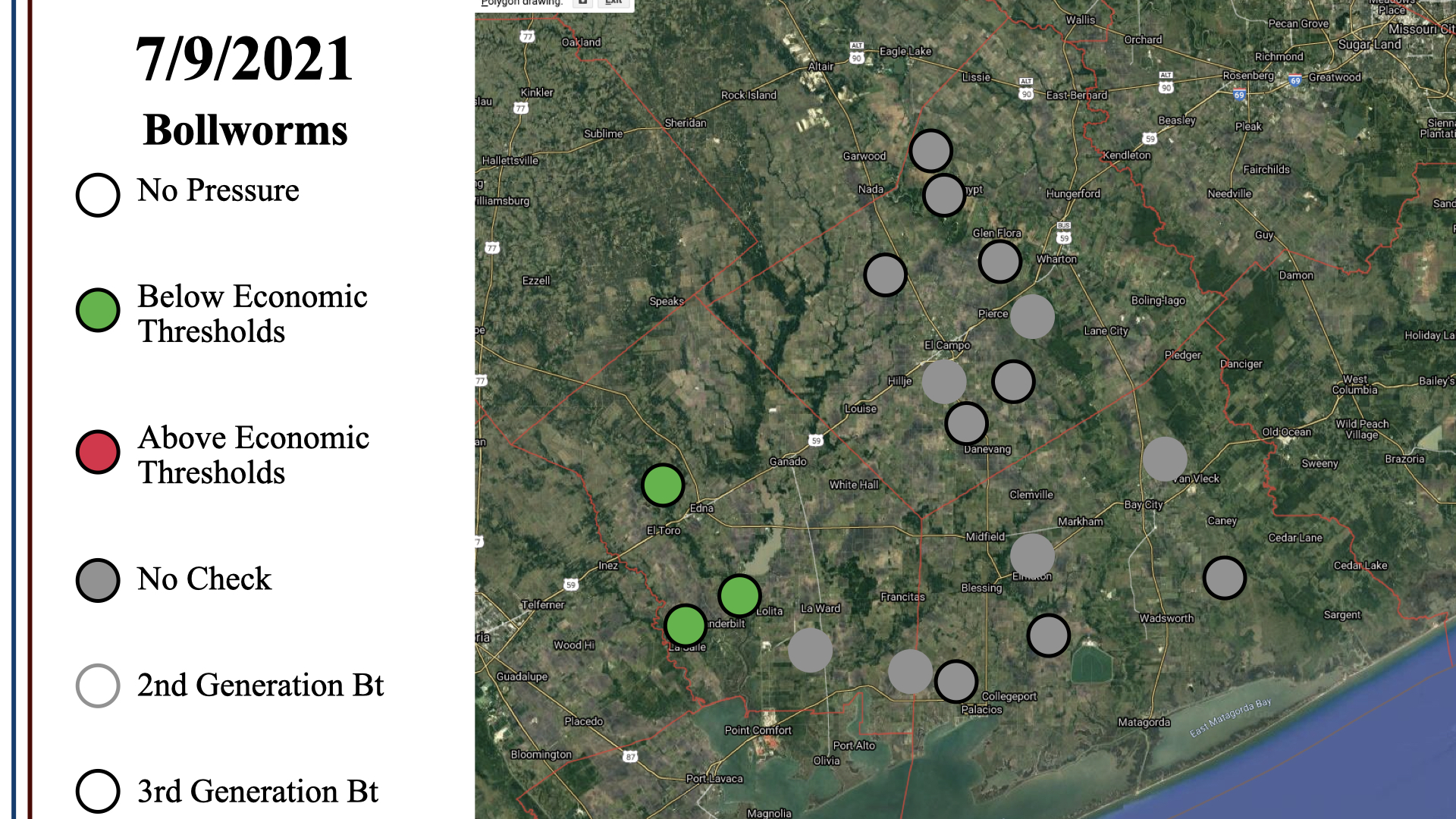Click the Ganado map label
Viewport: 1456px width, 819px height.
point(788,462)
